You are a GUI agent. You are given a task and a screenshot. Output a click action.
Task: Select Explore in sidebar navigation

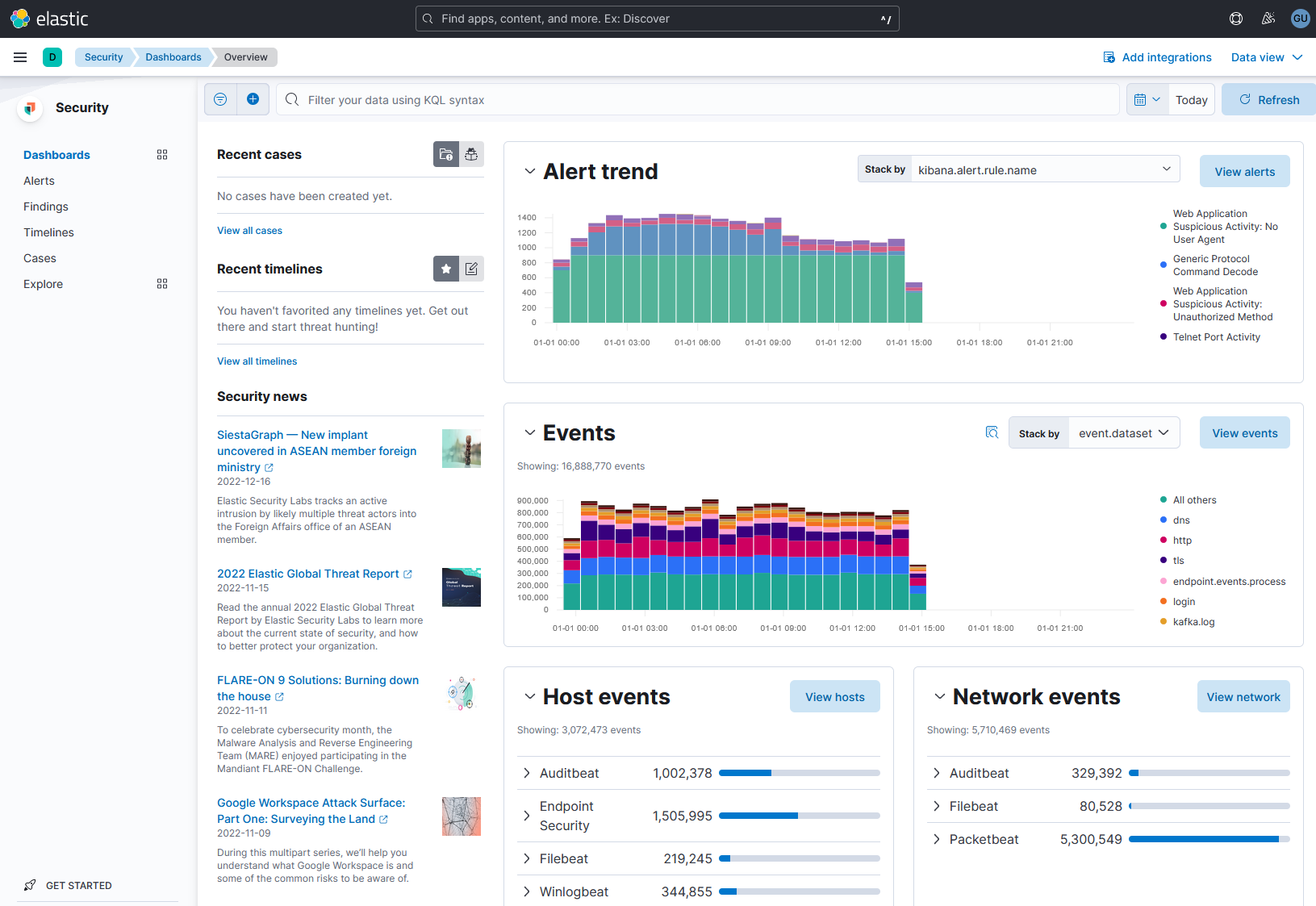click(43, 284)
